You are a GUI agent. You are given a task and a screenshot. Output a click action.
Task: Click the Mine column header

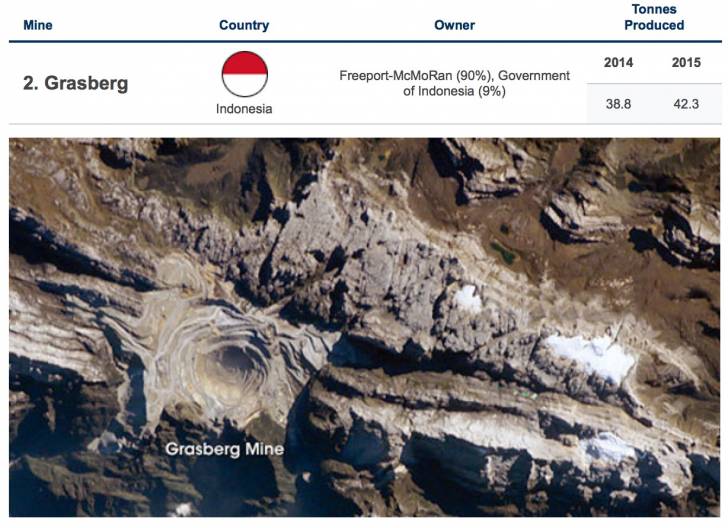38,25
